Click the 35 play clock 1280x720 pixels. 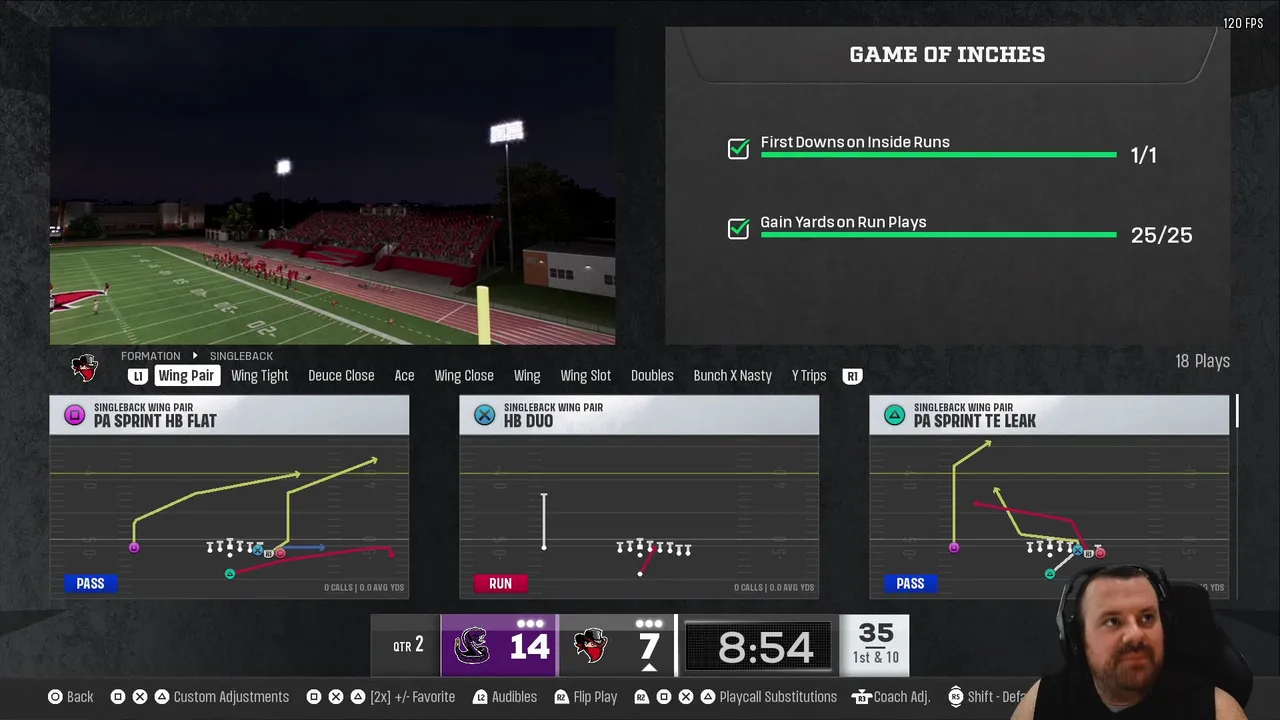875,633
